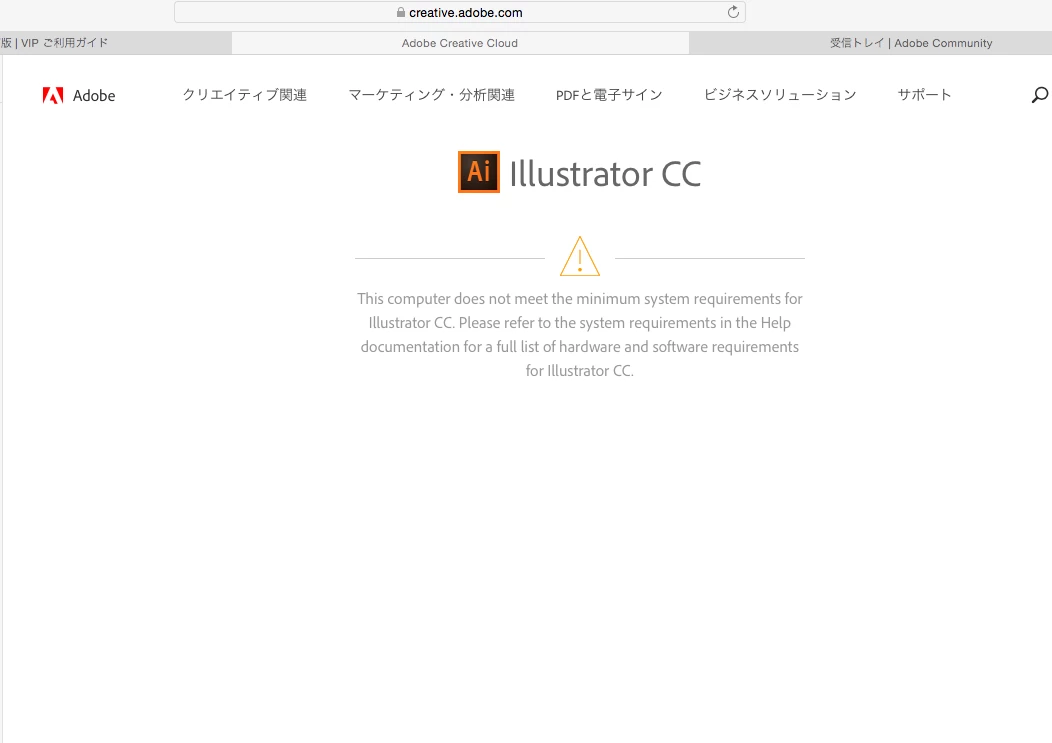Click the orange warning triangle icon
The height and width of the screenshot is (743, 1052).
580,256
